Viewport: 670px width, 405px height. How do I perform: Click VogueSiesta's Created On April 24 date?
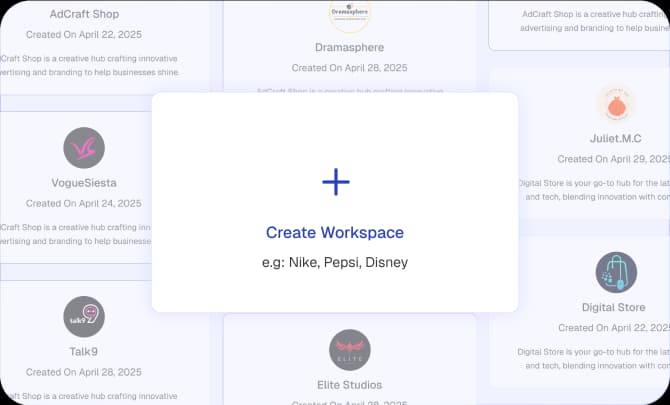point(84,203)
